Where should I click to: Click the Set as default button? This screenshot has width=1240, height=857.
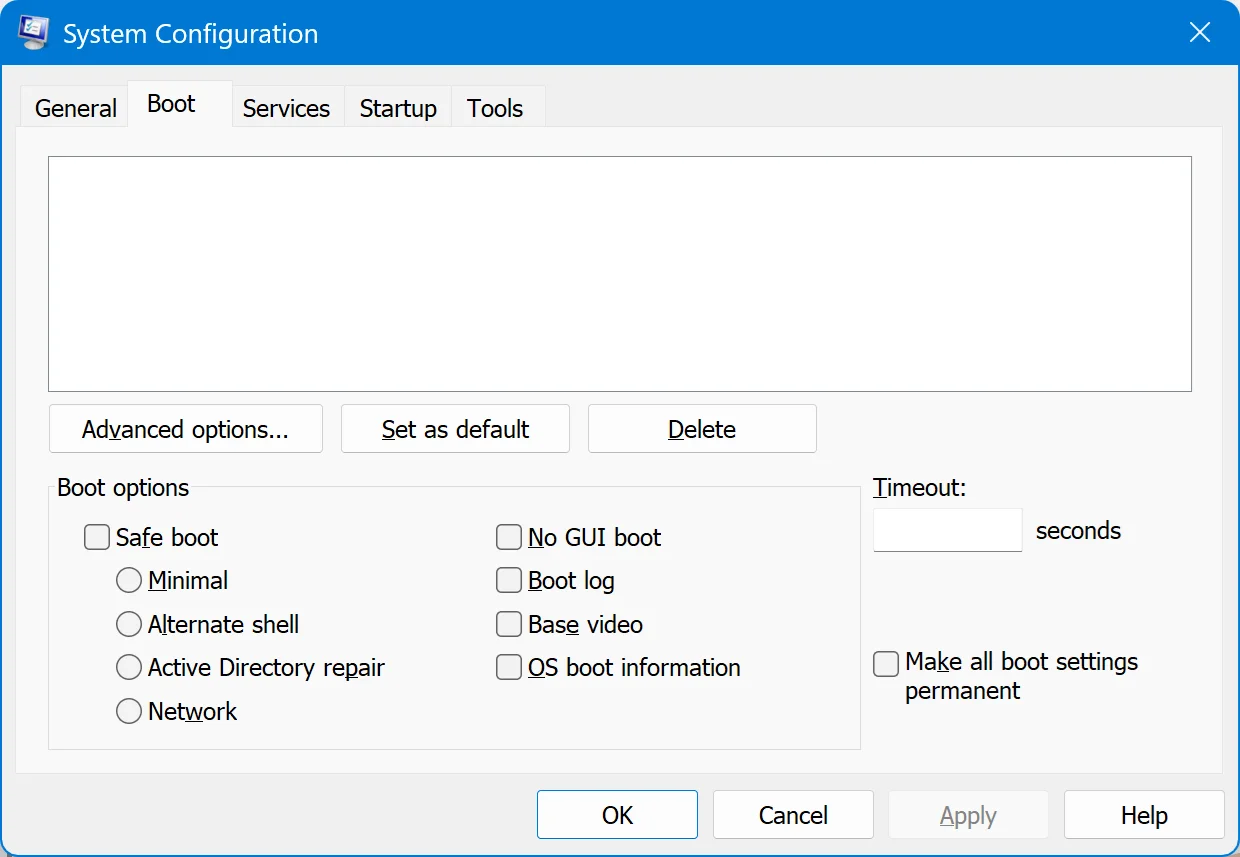coord(455,429)
